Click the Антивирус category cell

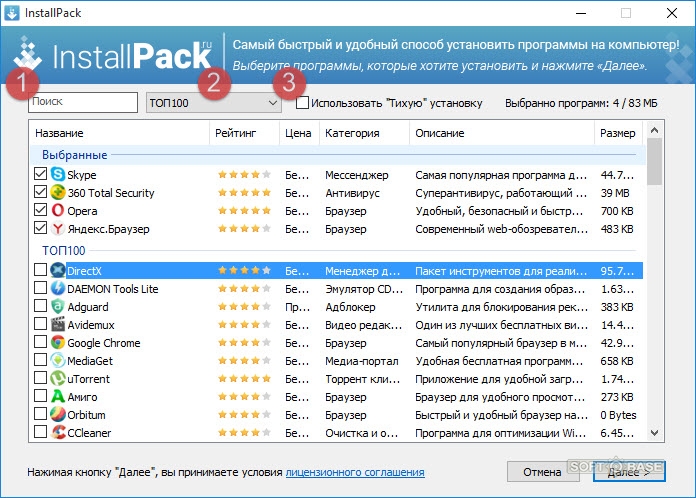pyautogui.click(x=352, y=193)
